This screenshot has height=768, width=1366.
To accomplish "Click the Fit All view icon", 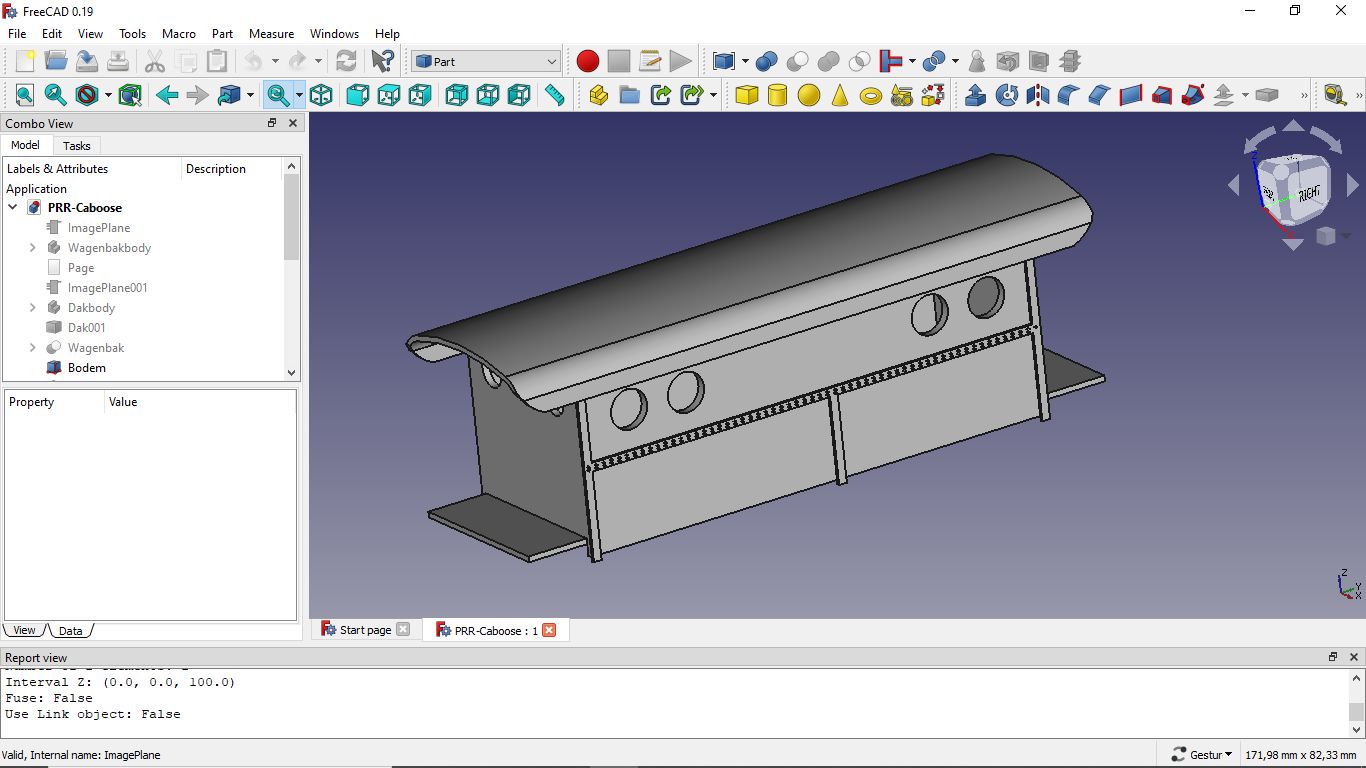I will 24,95.
